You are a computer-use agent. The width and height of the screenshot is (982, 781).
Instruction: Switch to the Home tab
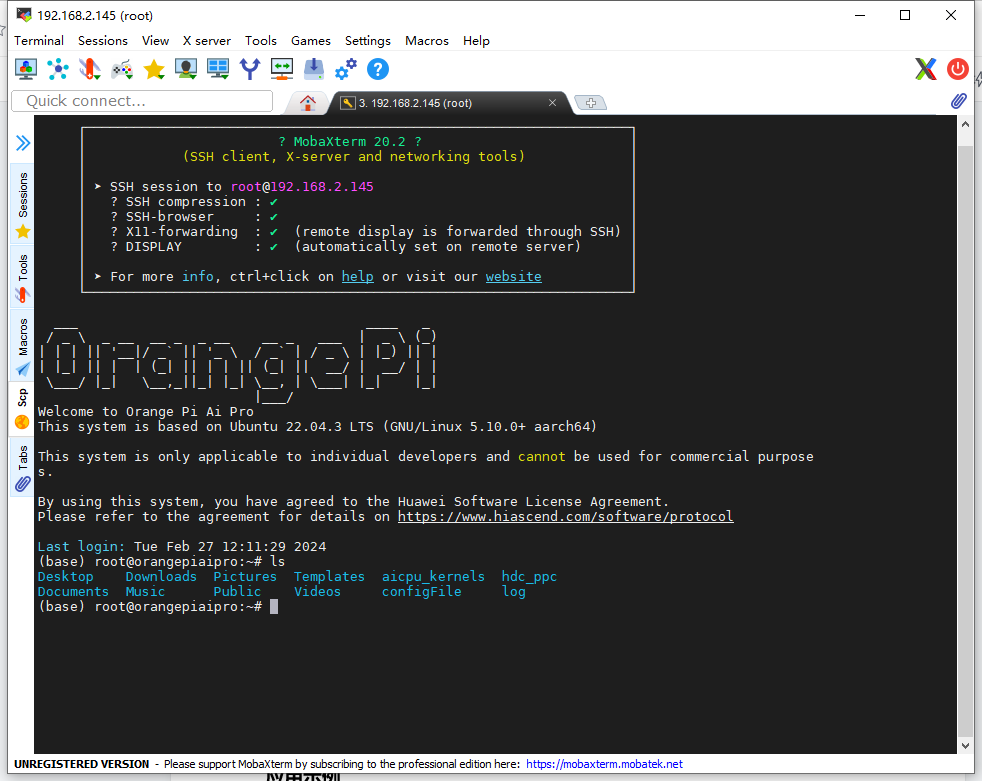point(308,103)
